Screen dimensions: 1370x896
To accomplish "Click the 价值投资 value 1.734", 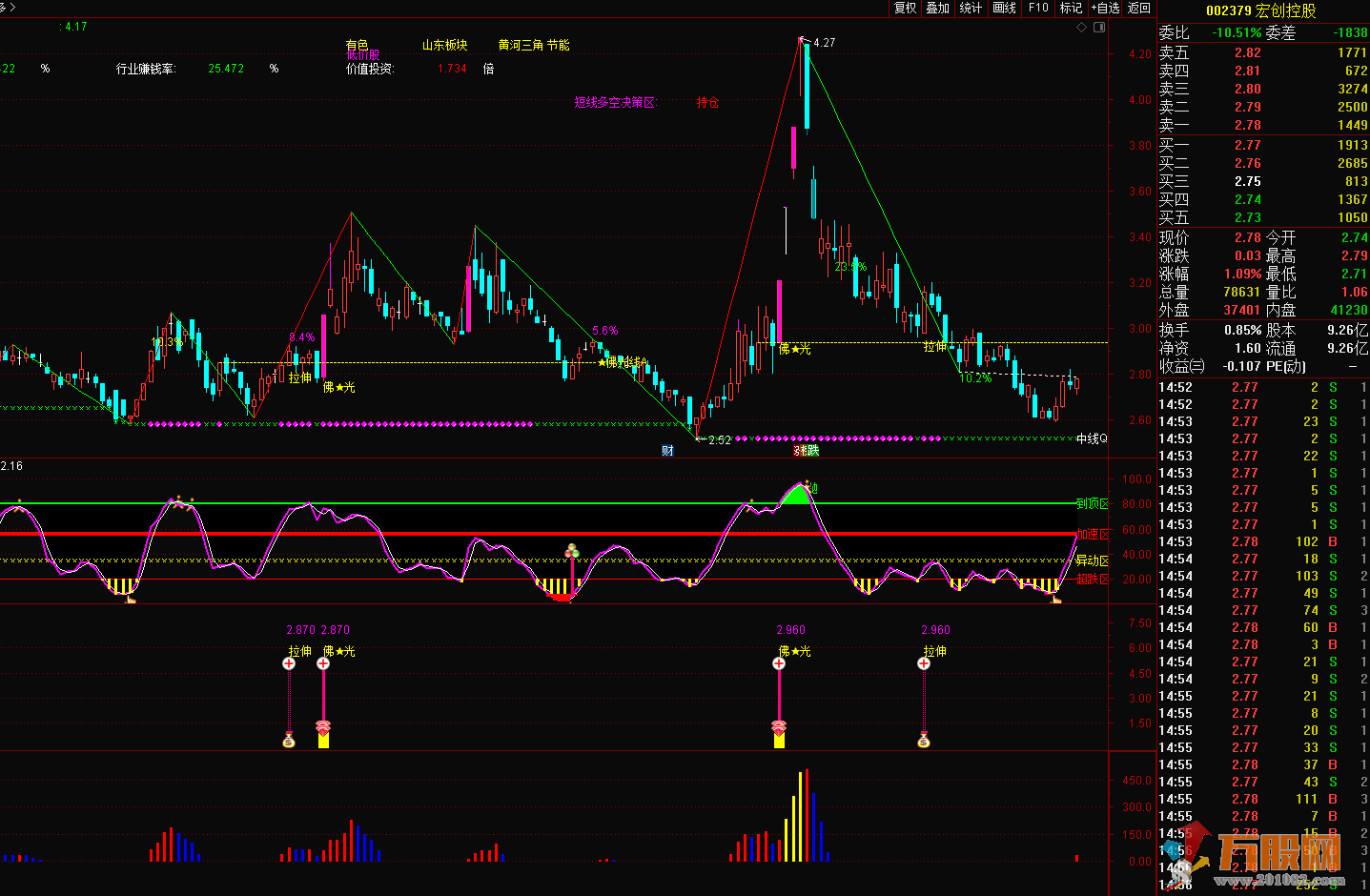I will 452,69.
